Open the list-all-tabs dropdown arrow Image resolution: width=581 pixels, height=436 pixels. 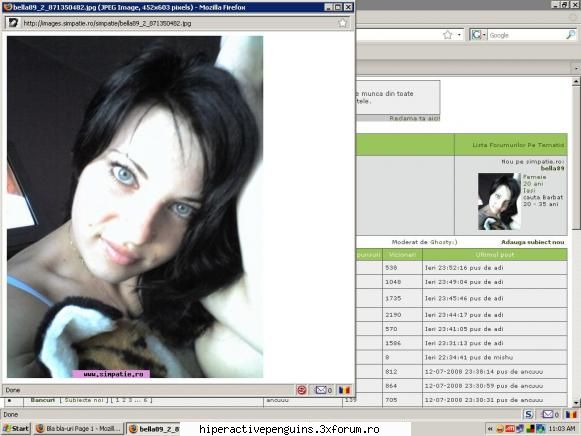pyautogui.click(x=576, y=69)
